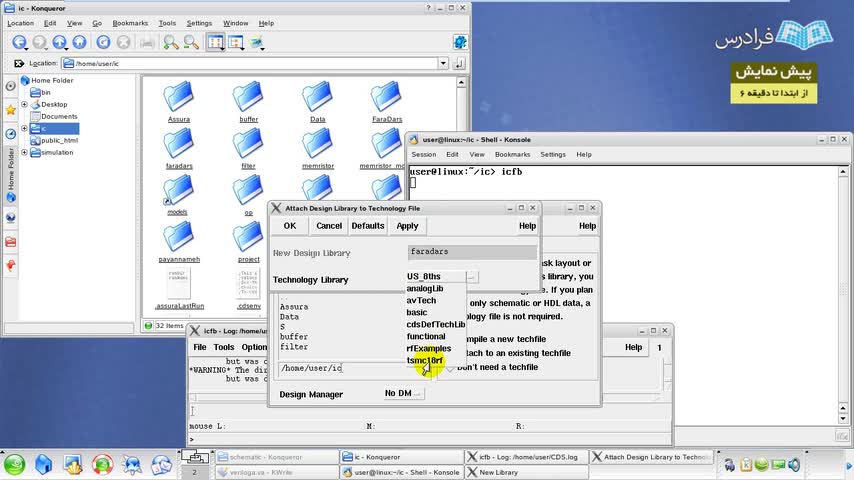Select Assura in the New Library directory list
The width and height of the screenshot is (854, 480).
click(294, 307)
